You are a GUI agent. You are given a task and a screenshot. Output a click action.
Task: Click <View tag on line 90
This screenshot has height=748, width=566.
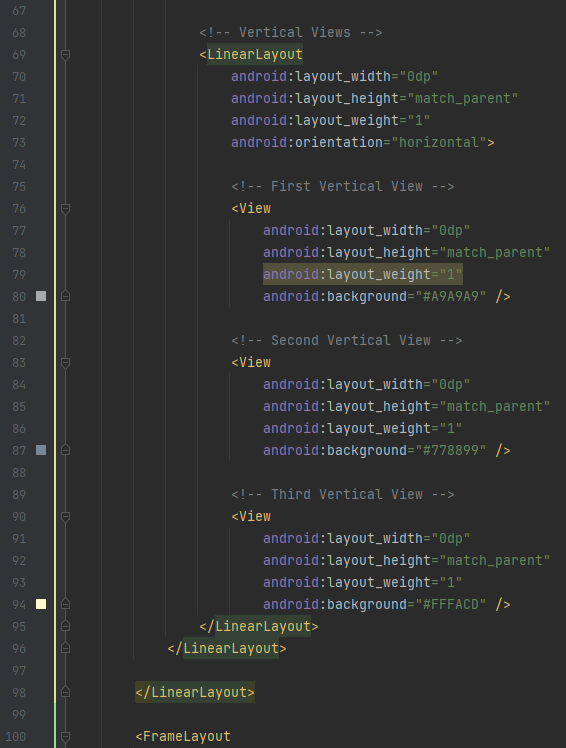coord(251,517)
